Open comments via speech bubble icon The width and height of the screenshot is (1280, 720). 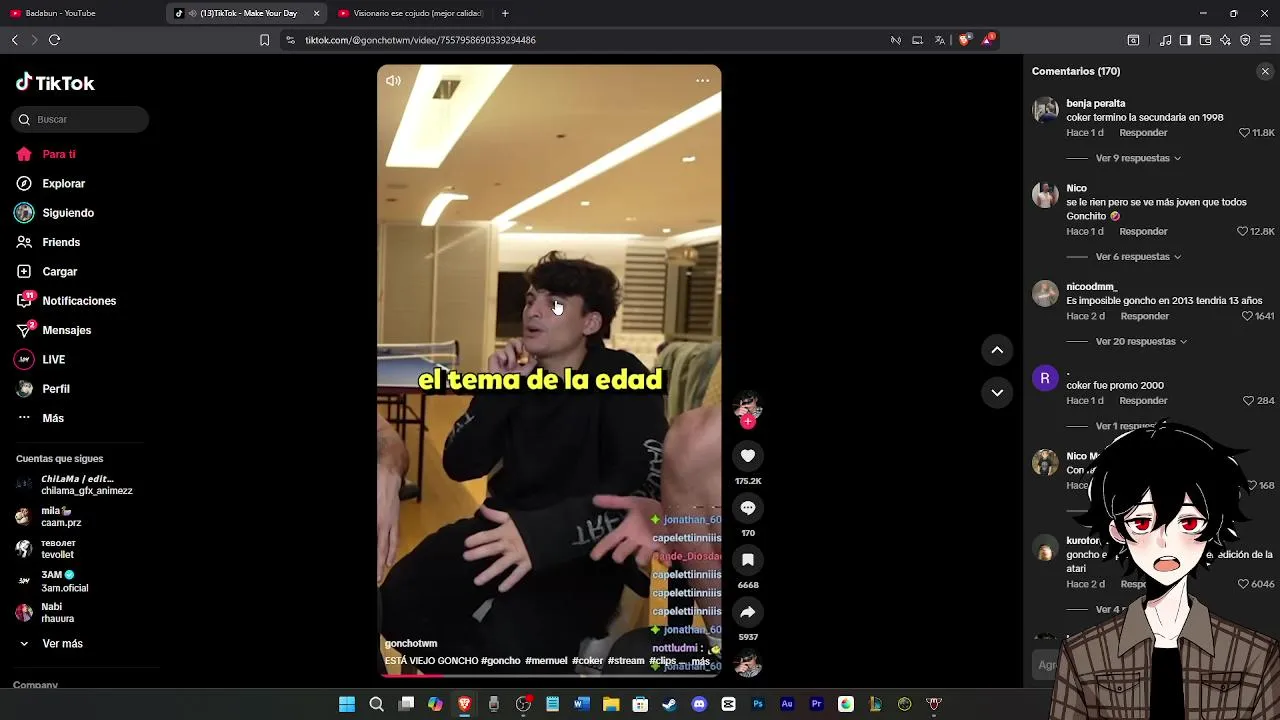click(x=748, y=508)
